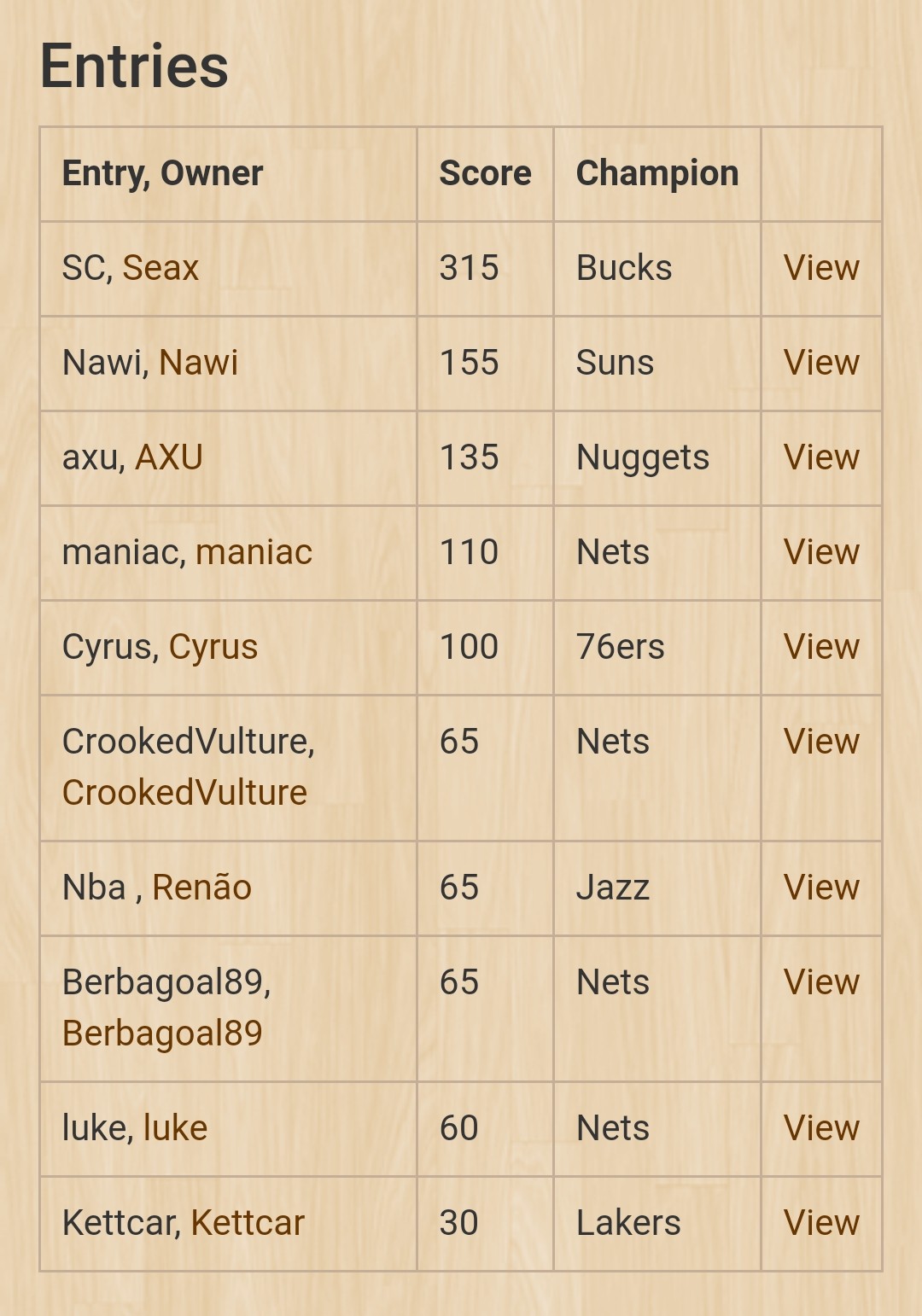The width and height of the screenshot is (922, 1316).
Task: Open the Seax owner profile link
Action: coord(160,268)
